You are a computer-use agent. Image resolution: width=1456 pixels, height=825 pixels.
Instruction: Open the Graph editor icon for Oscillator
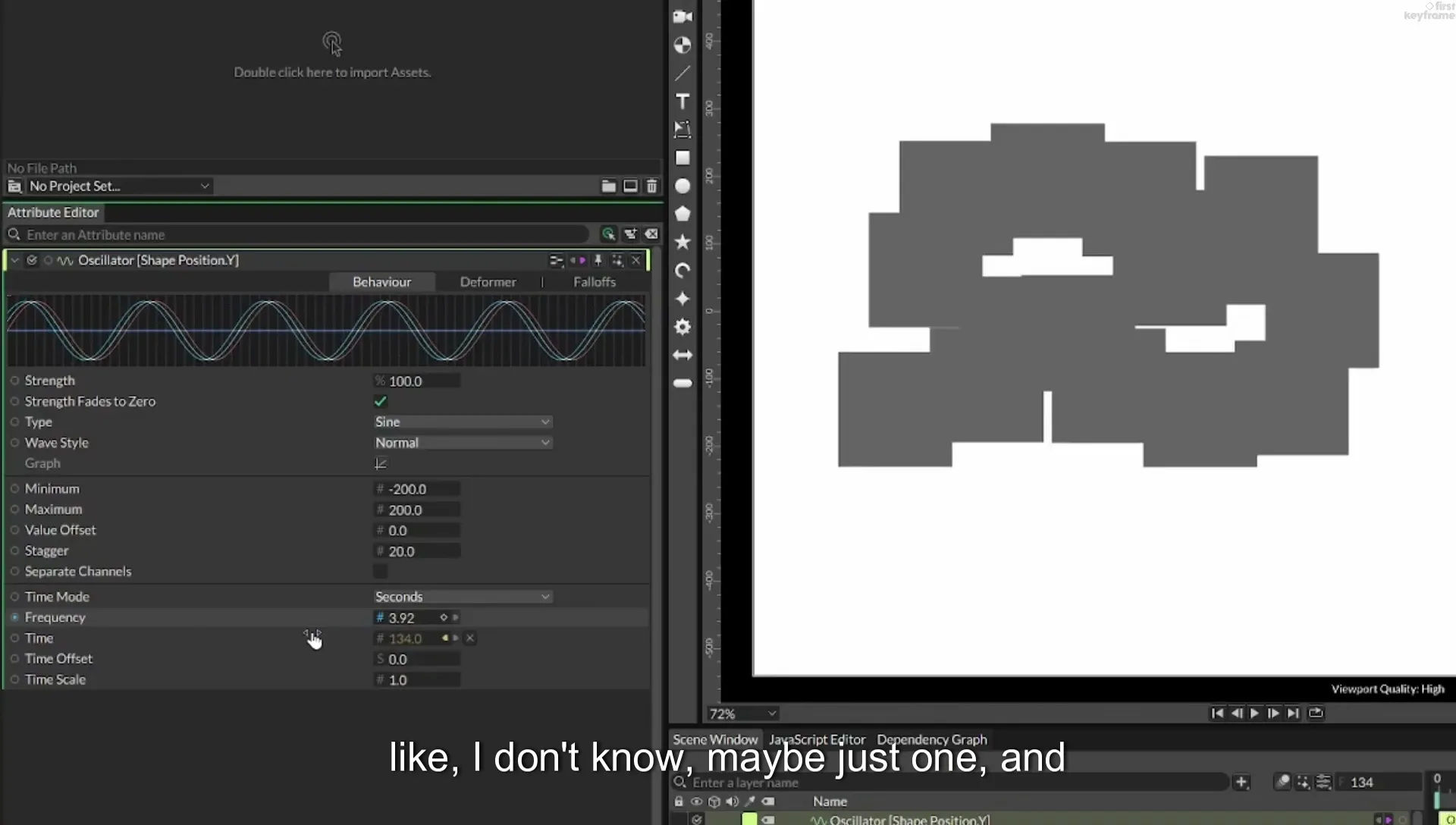pos(381,463)
